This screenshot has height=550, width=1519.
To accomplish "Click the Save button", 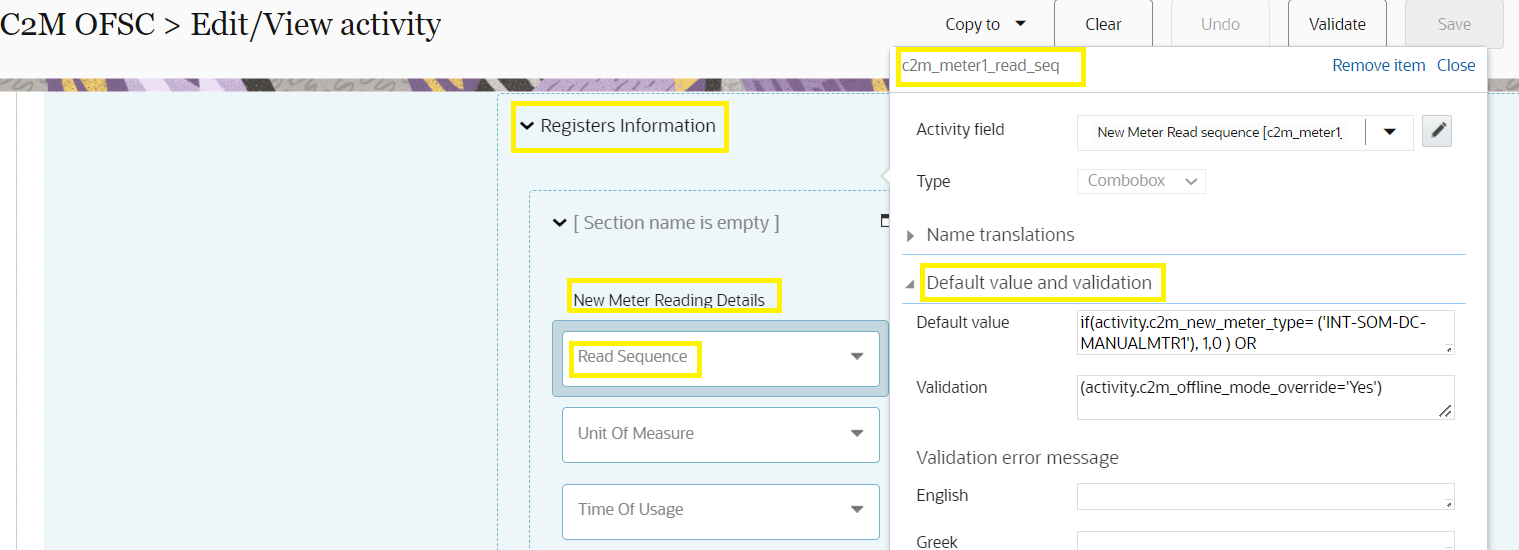I will point(1454,24).
